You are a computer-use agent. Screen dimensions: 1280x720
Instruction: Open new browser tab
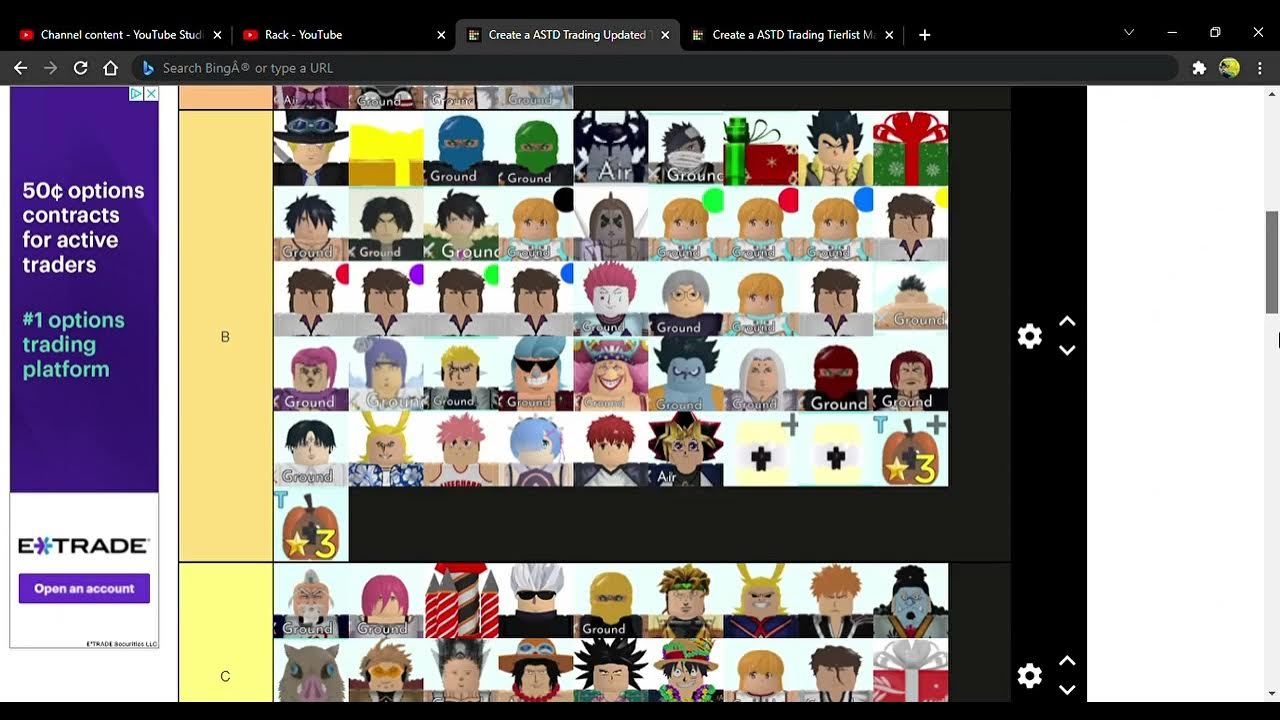[x=924, y=35]
